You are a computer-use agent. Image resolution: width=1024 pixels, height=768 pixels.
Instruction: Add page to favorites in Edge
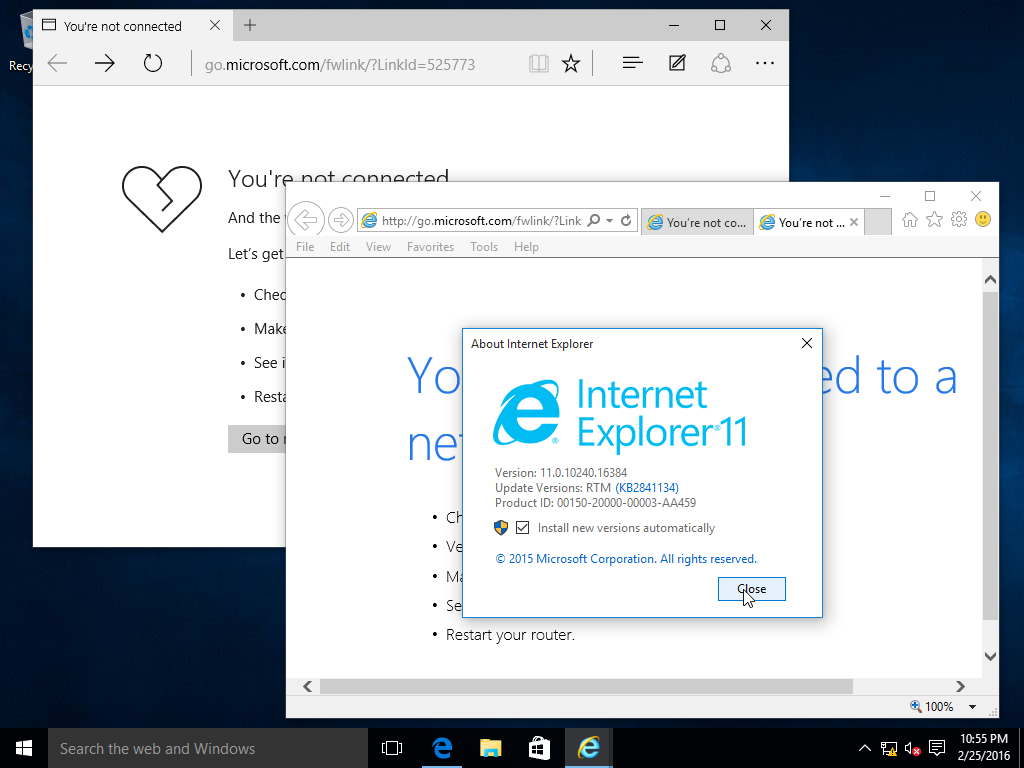tap(571, 63)
